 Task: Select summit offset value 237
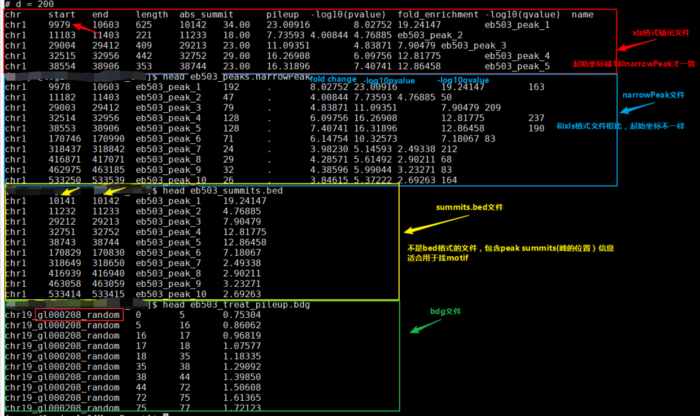pyautogui.click(x=536, y=118)
